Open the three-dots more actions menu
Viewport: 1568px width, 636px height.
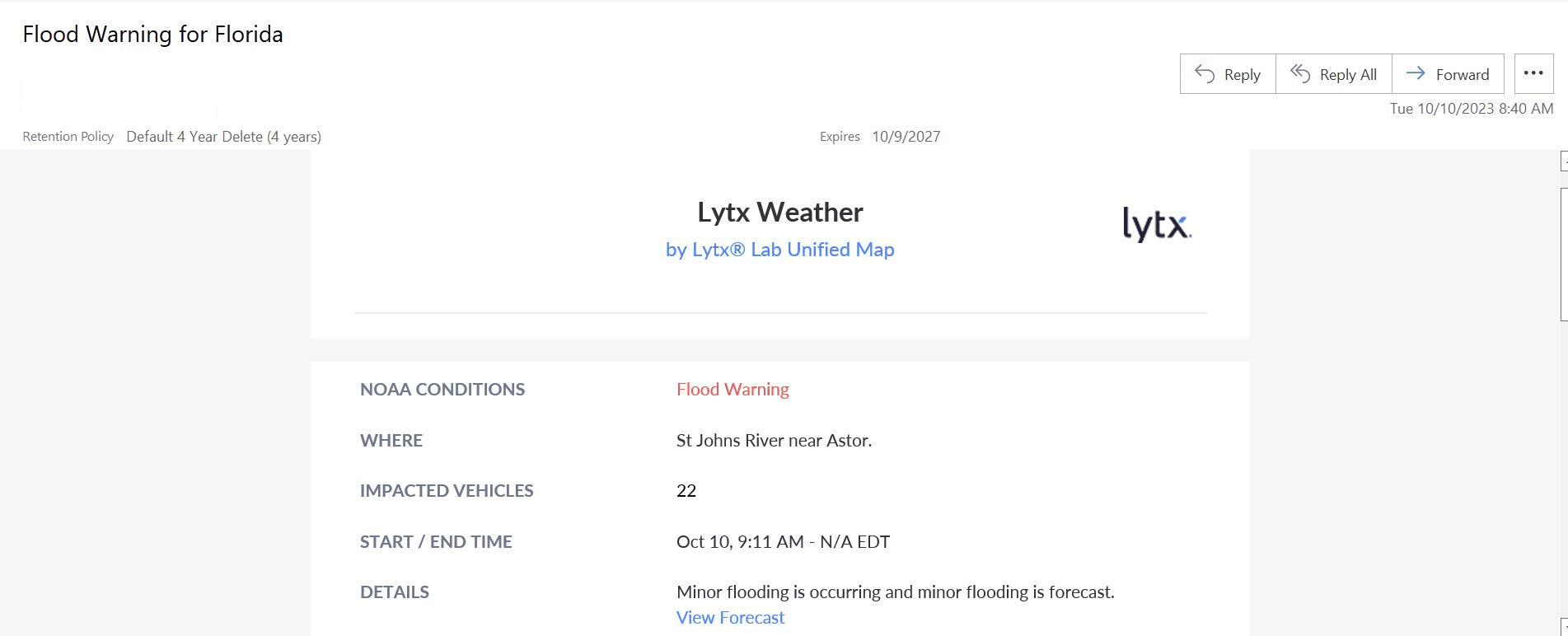pos(1533,73)
